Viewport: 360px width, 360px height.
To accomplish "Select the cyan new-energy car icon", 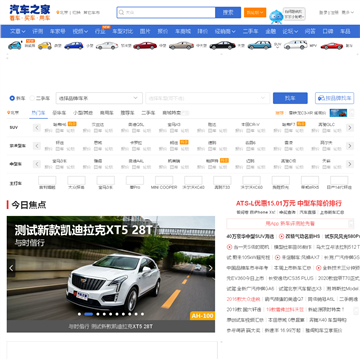I will tap(15, 45).
